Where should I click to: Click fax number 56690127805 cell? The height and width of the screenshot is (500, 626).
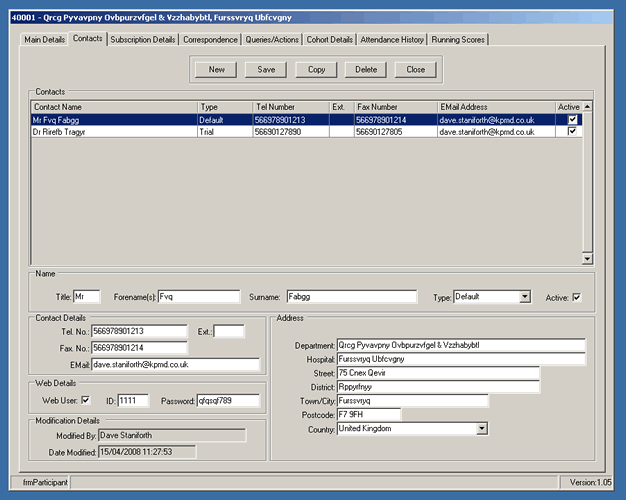point(396,132)
